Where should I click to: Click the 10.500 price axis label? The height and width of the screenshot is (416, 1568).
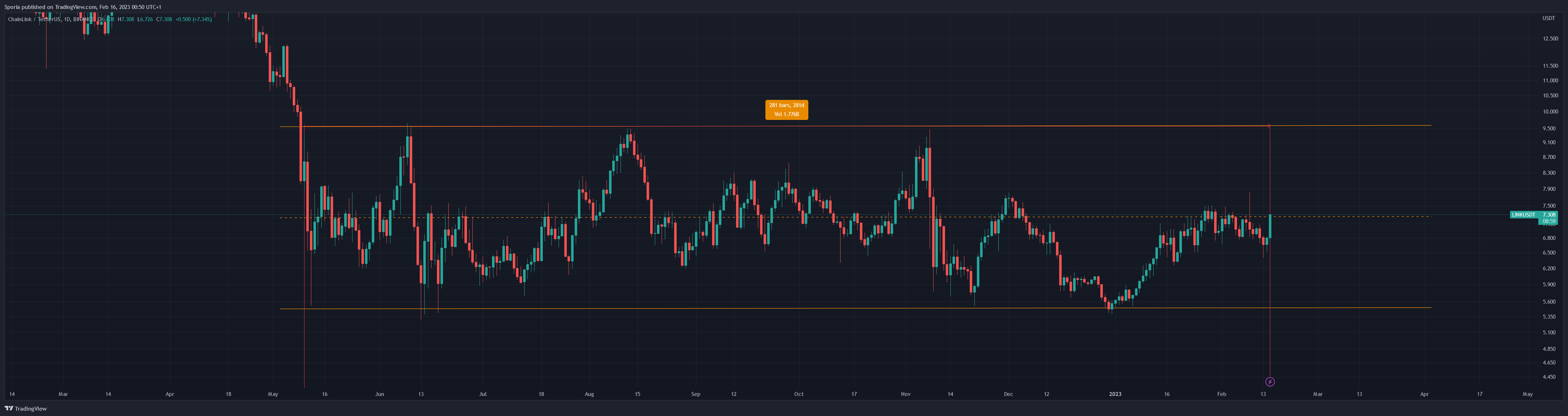1550,96
